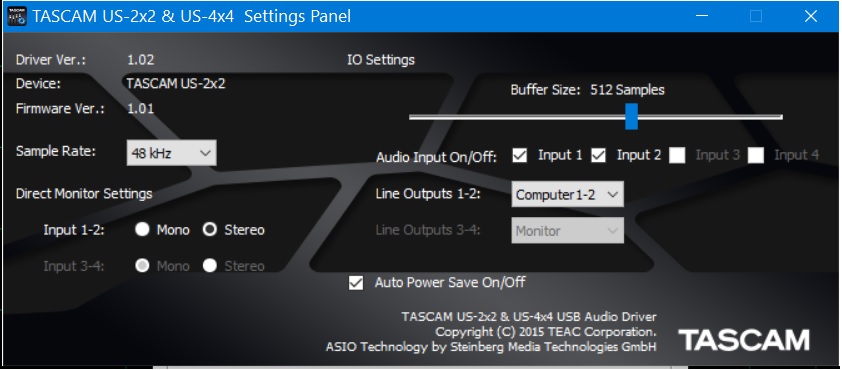Minimize the Settings Panel window
842x370 pixels.
pyautogui.click(x=702, y=16)
